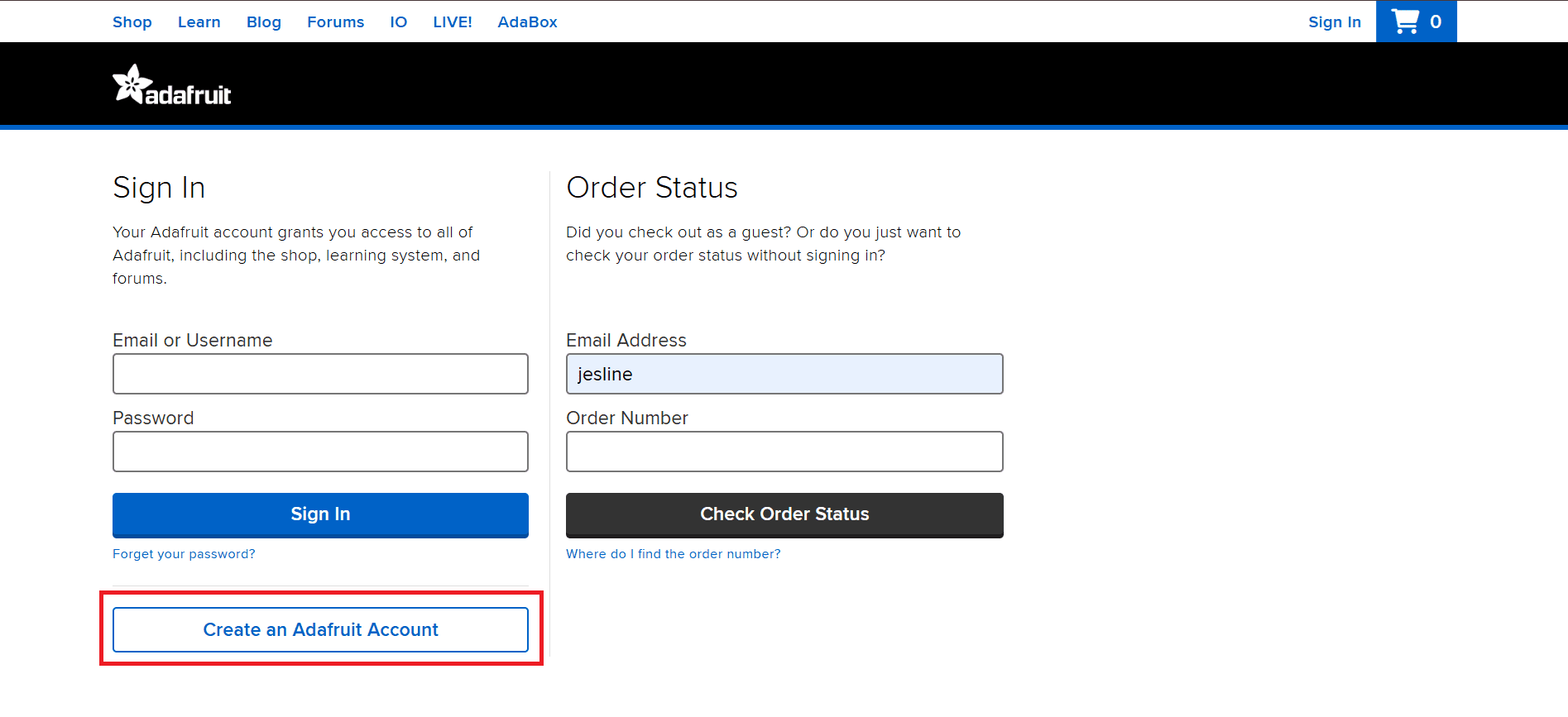Open the Forget your password link
1568x717 pixels.
184,554
